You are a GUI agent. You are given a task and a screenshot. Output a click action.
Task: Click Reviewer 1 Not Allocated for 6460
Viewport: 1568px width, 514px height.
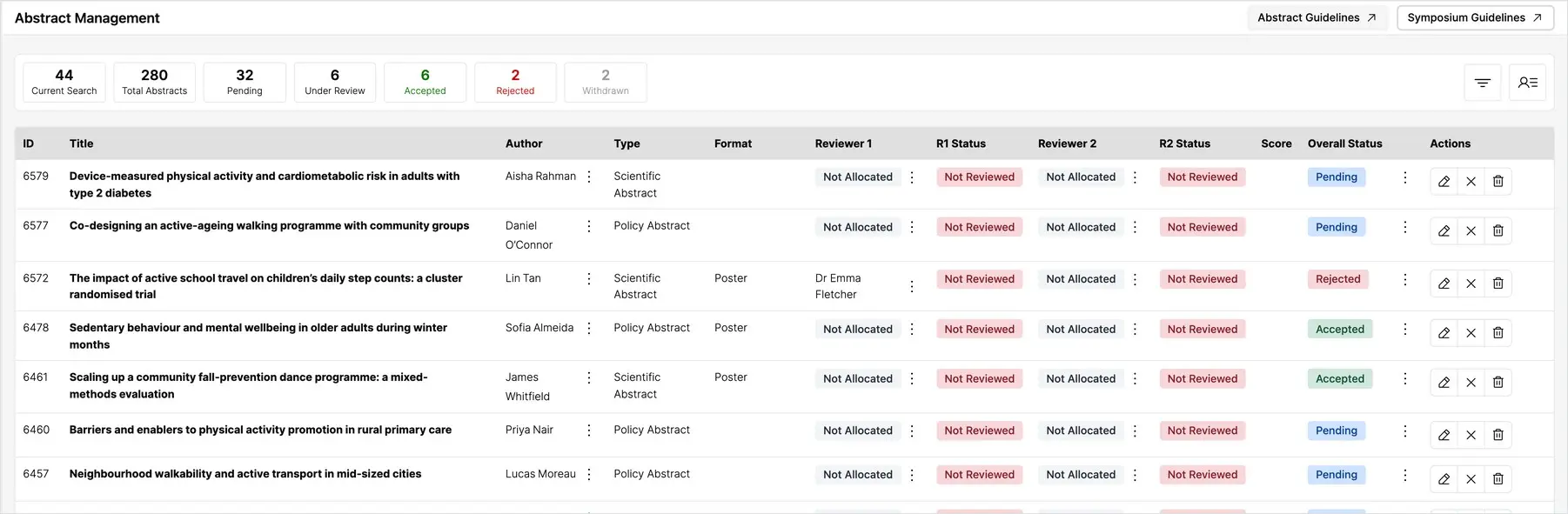point(858,431)
